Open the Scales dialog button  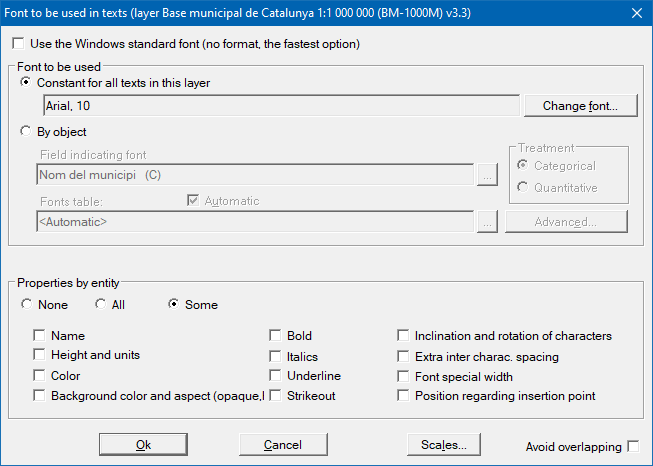click(x=444, y=444)
